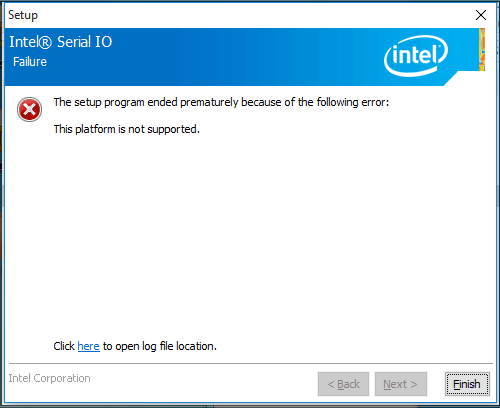Select the 'Intel® Serial IO' heading text

pos(61,42)
